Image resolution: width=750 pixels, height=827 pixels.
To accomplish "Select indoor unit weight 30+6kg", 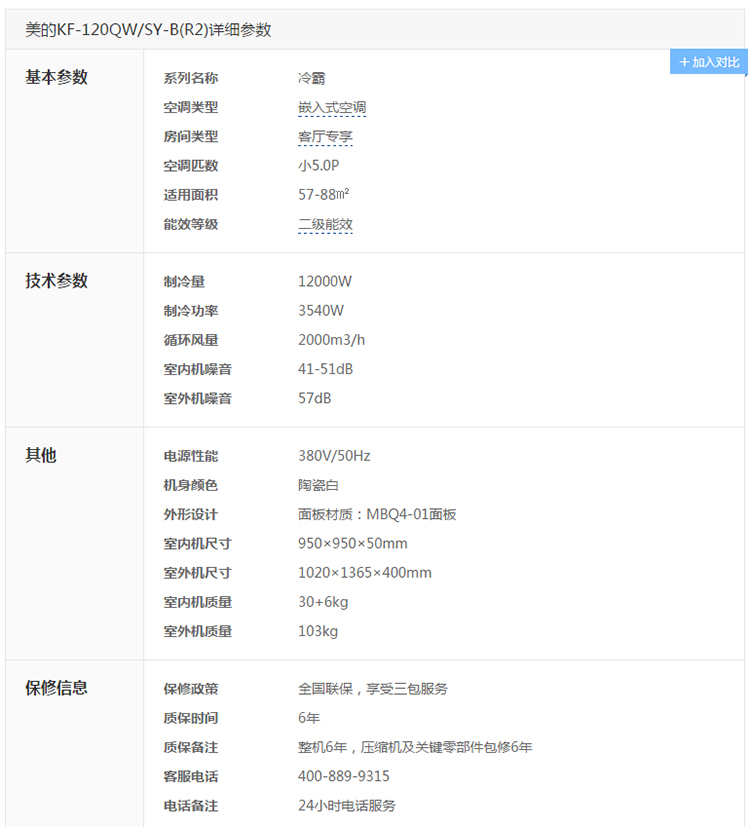I will 323,602.
